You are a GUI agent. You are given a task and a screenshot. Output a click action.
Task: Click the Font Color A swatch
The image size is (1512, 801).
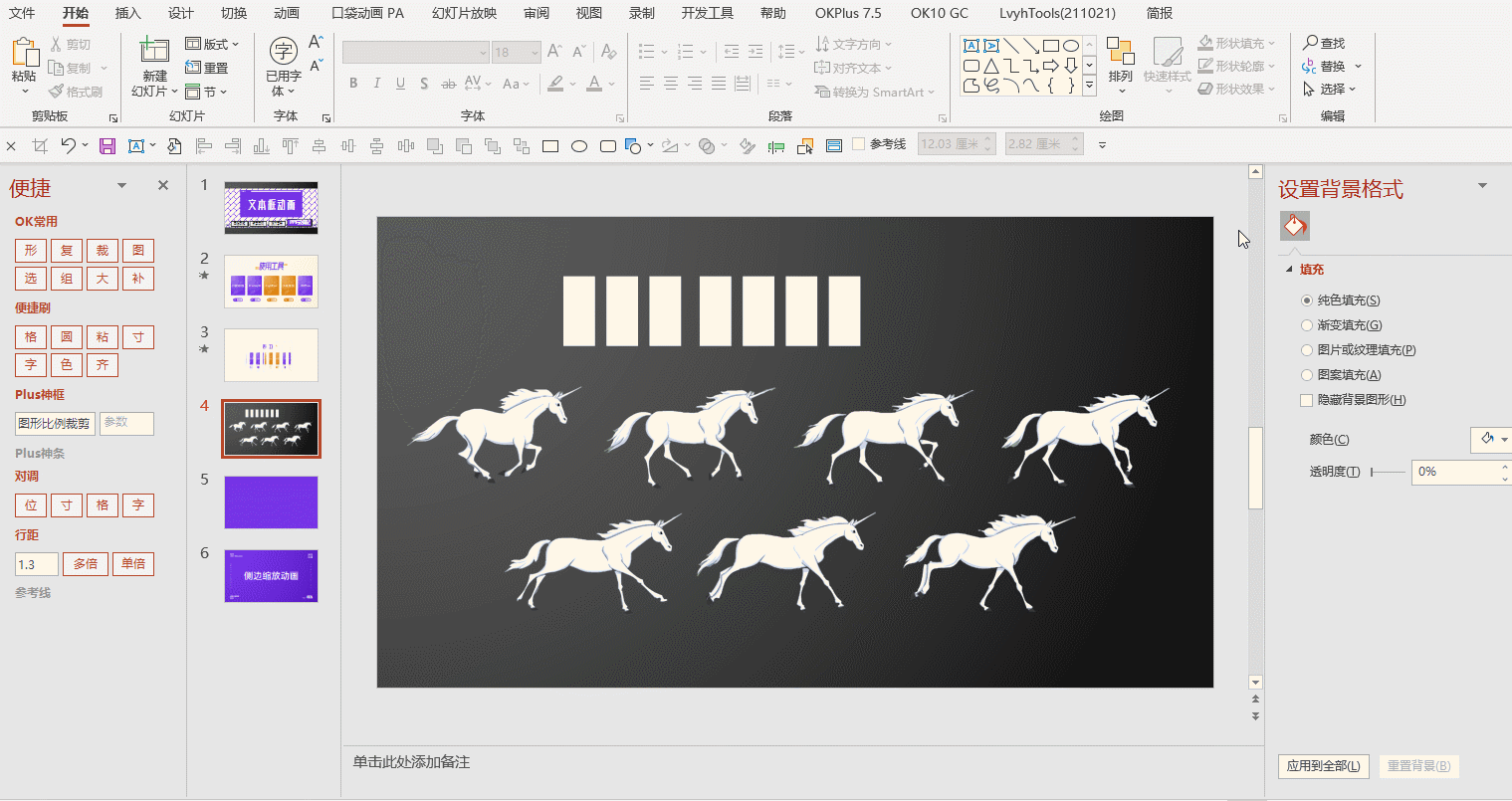coord(594,84)
